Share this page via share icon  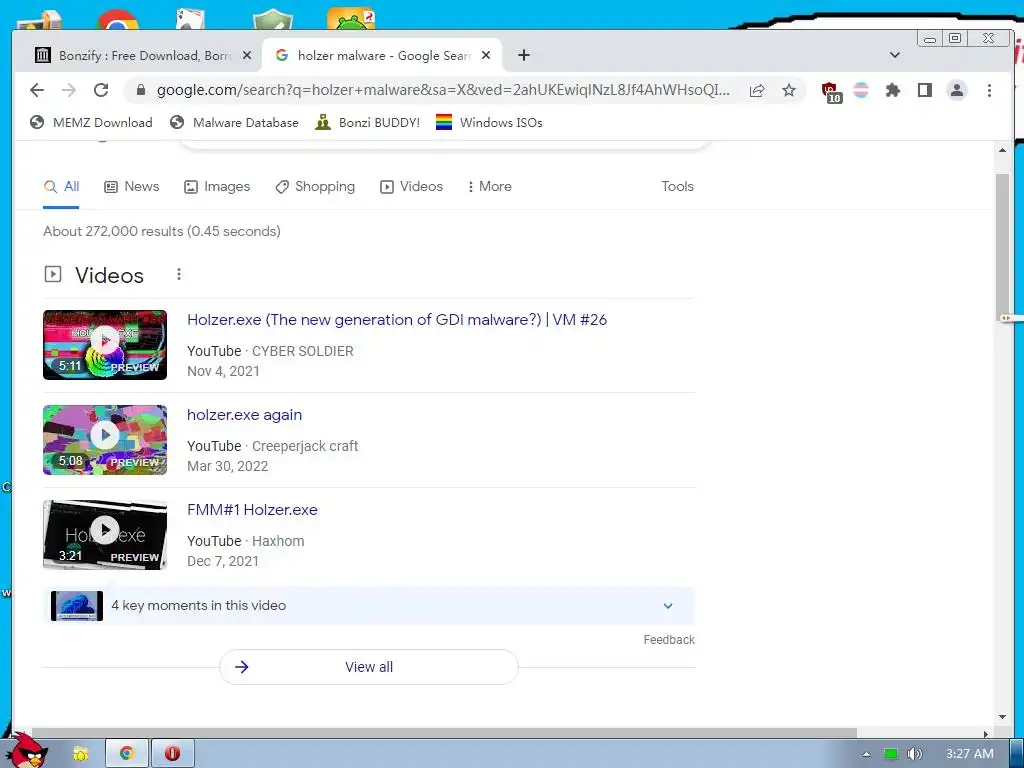(757, 90)
